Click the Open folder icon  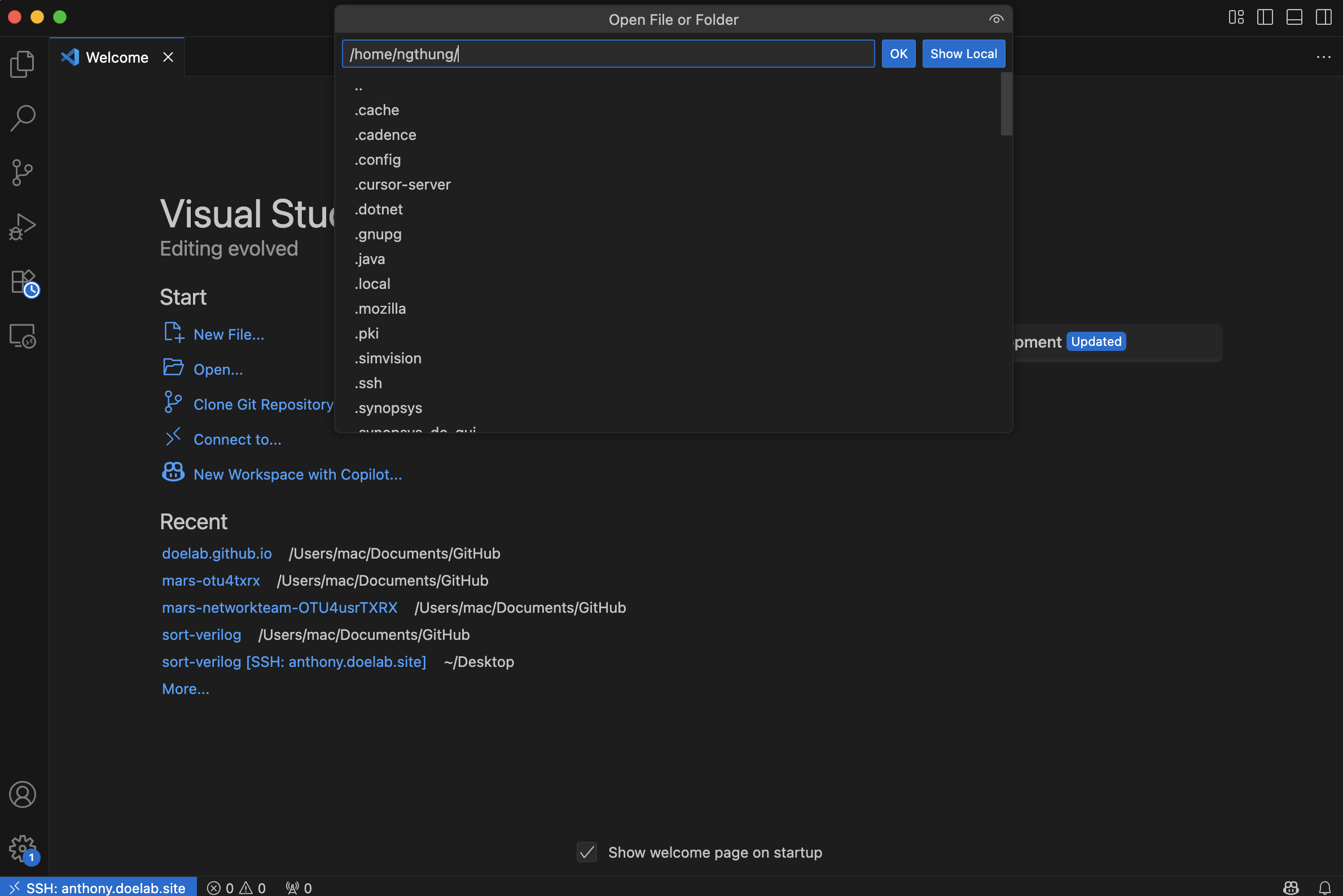(173, 367)
